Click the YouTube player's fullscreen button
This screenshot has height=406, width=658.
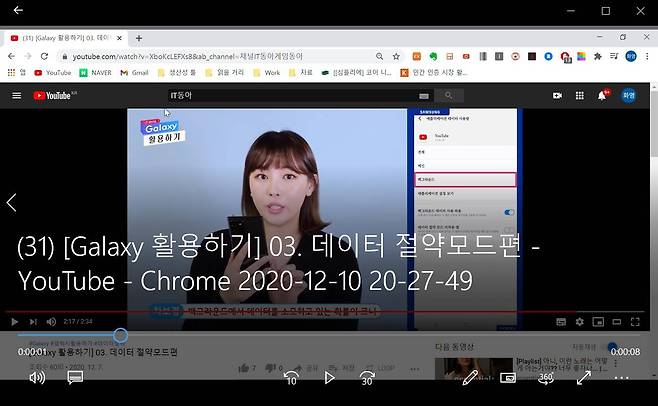[x=635, y=322]
